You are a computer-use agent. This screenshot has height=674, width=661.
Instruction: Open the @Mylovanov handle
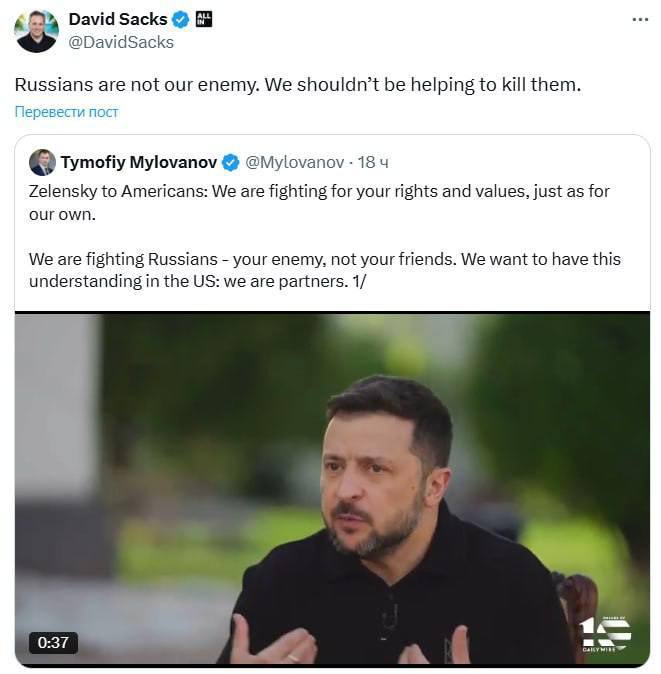[x=294, y=162]
